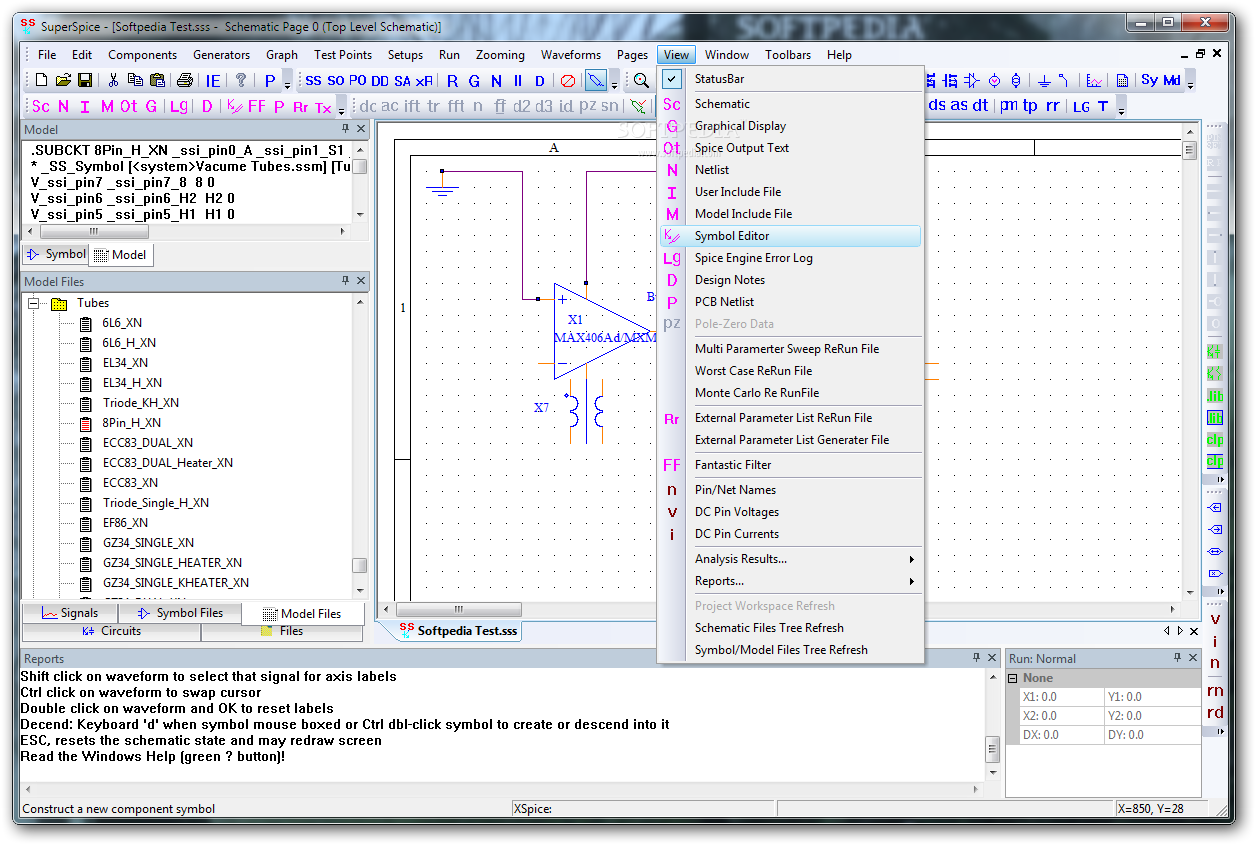Toggle auto-hide pin on Reports panel

point(977,658)
